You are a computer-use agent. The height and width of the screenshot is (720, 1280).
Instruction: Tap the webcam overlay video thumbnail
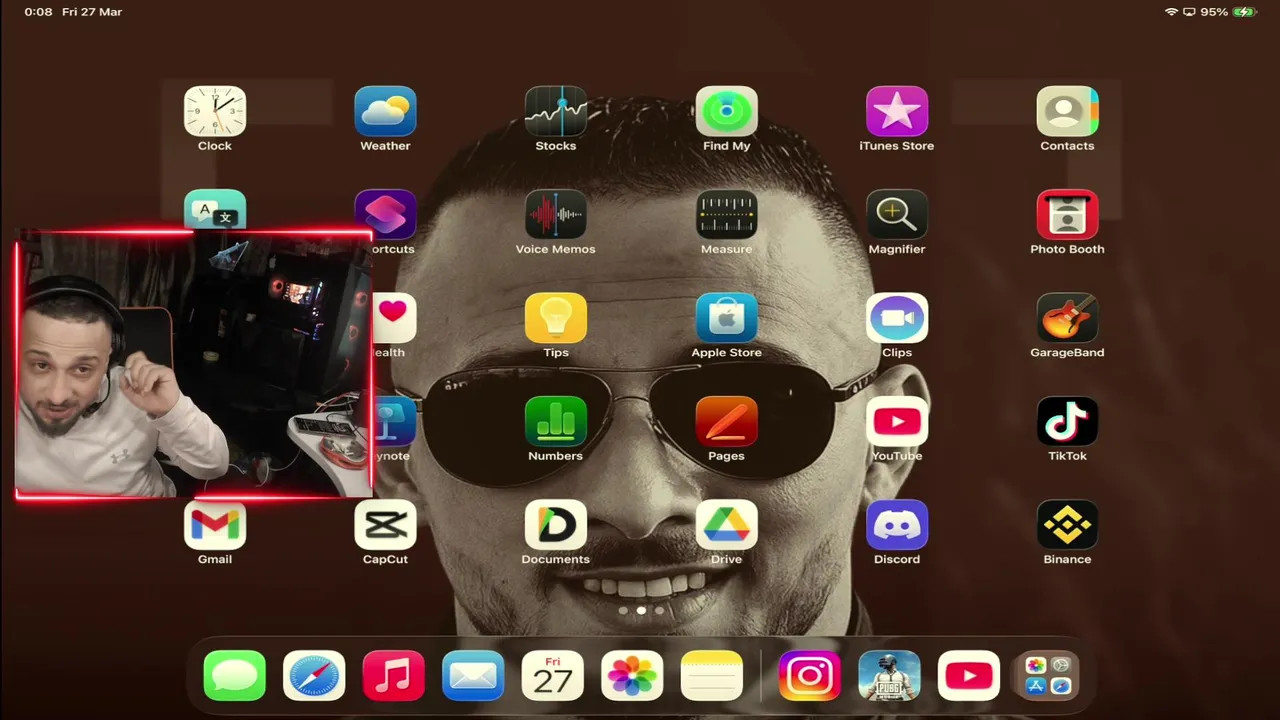coord(194,364)
